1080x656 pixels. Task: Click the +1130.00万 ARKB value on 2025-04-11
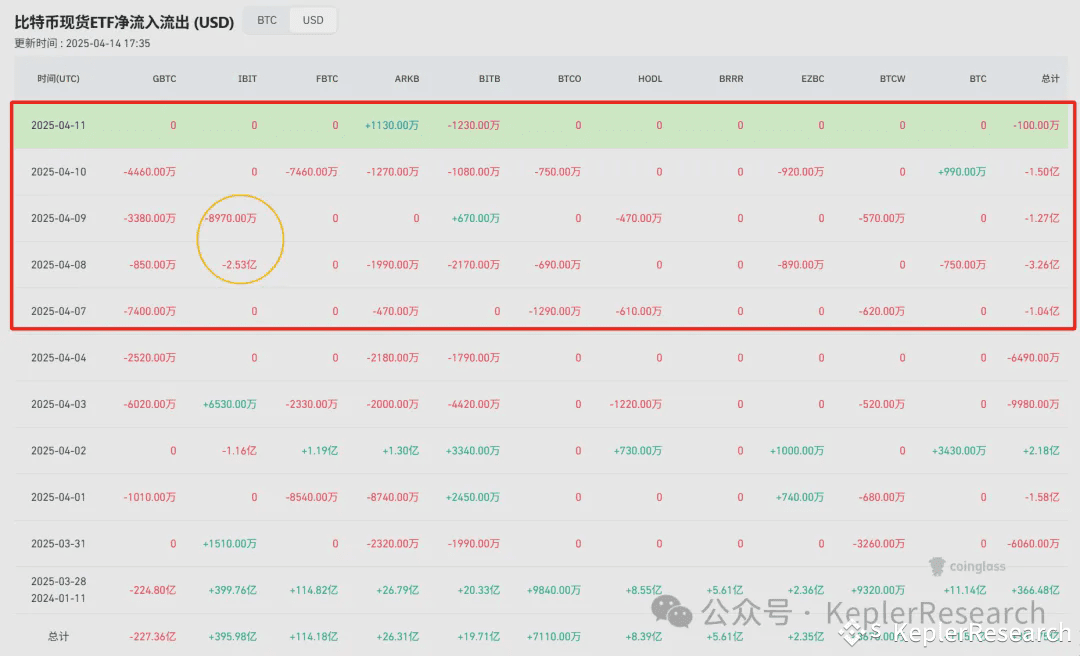pyautogui.click(x=392, y=125)
